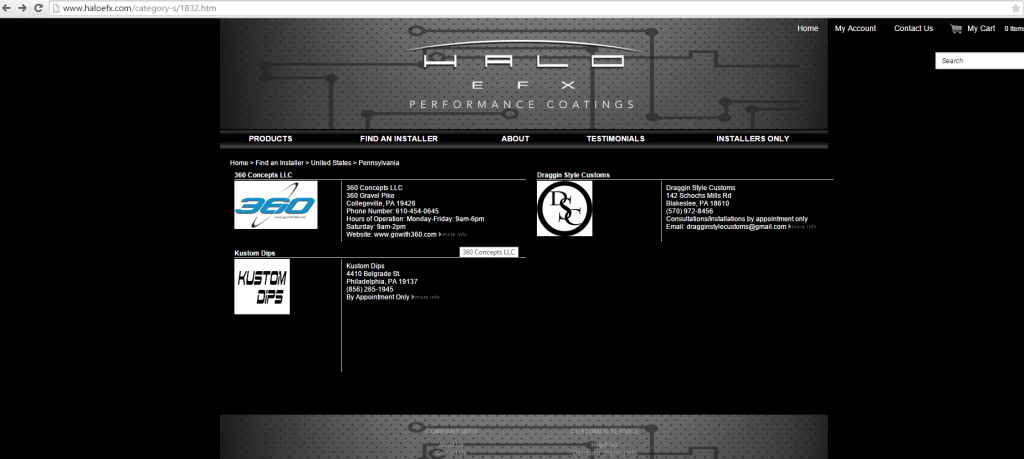The height and width of the screenshot is (459, 1024).
Task: Click the By Appointment Only text
Action: point(378,297)
